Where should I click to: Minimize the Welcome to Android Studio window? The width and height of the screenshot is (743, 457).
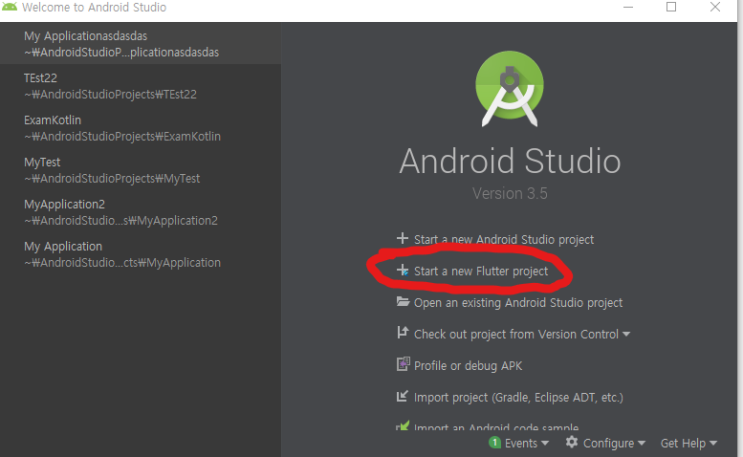coord(628,7)
